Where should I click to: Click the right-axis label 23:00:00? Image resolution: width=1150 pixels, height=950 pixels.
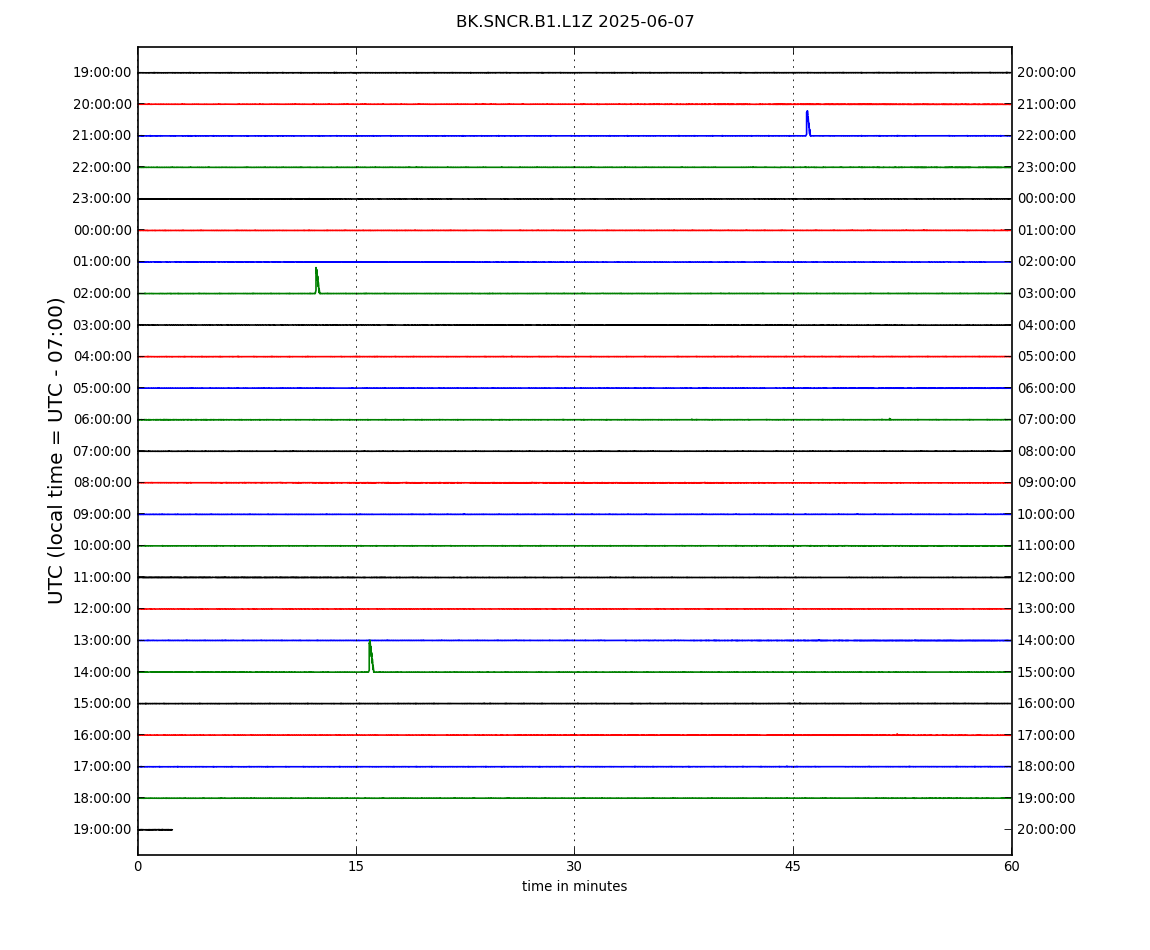coord(1047,167)
